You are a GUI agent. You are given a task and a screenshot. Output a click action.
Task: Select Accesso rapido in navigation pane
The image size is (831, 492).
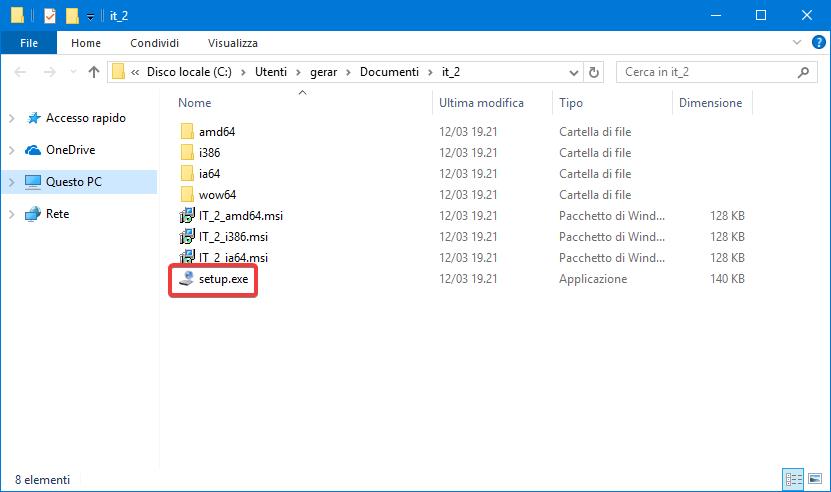click(x=86, y=118)
